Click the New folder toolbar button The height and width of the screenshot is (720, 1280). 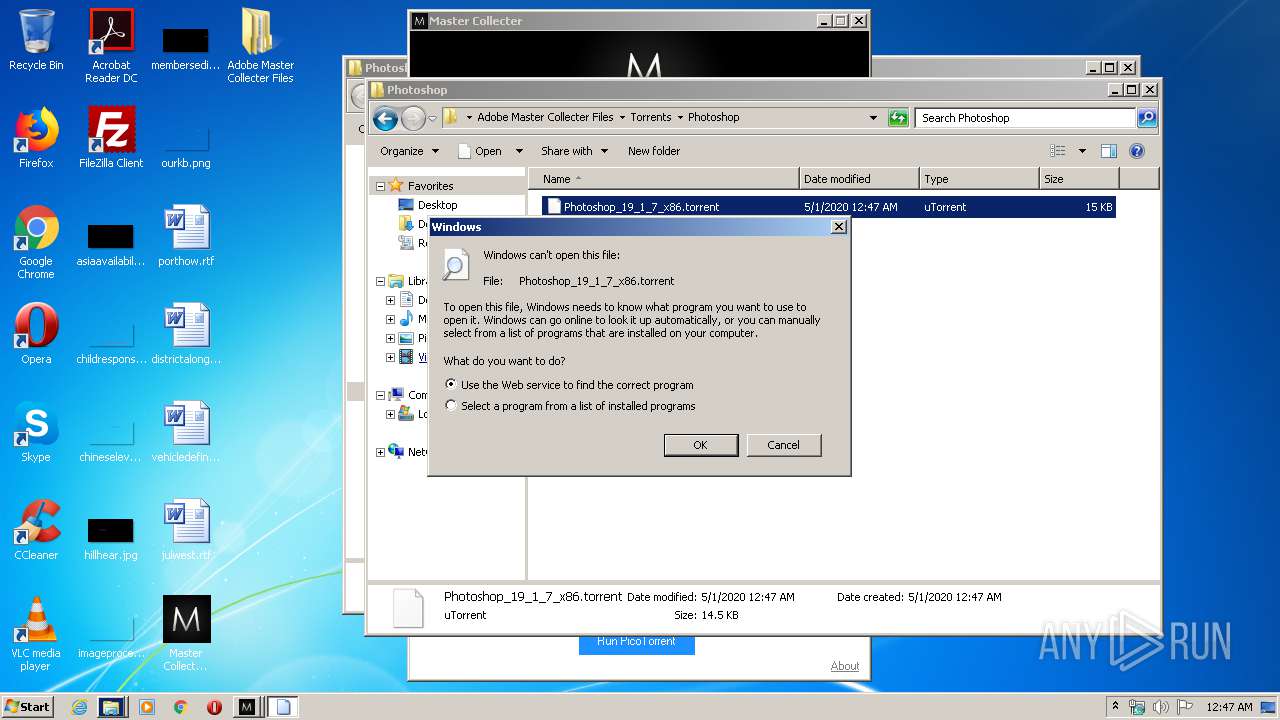(x=654, y=151)
